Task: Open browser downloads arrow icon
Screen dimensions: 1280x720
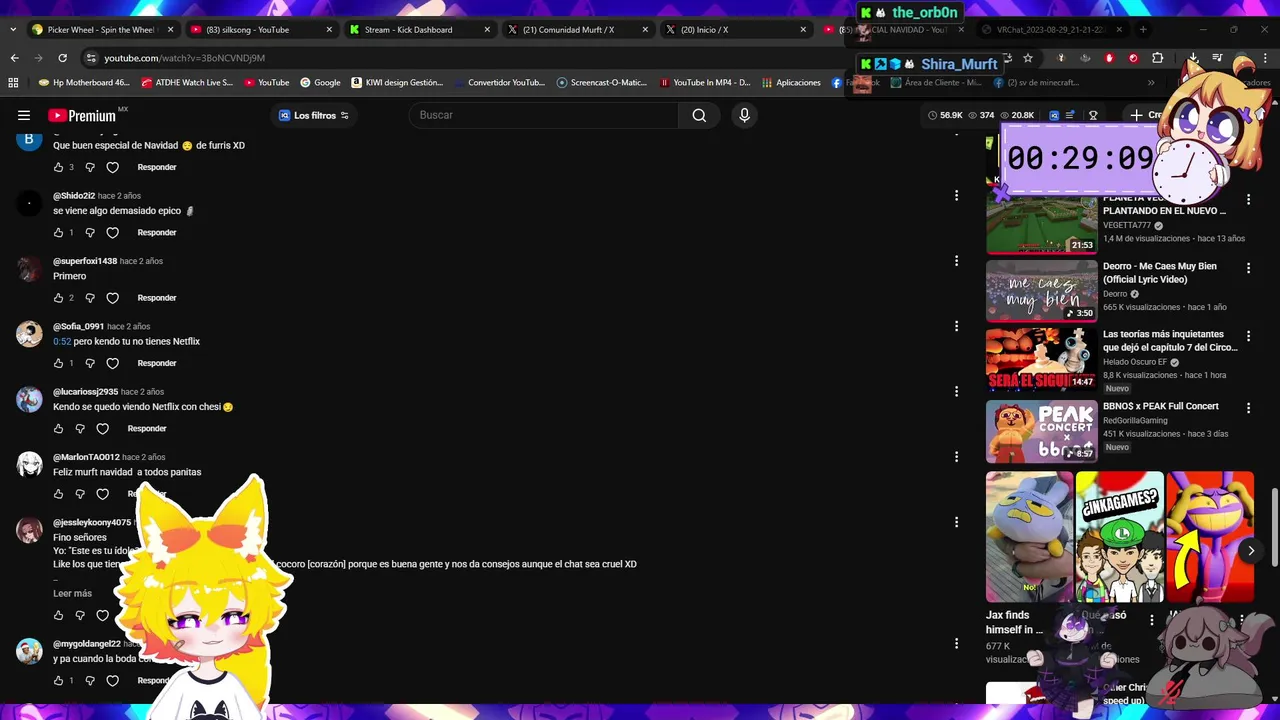Action: point(1193,58)
